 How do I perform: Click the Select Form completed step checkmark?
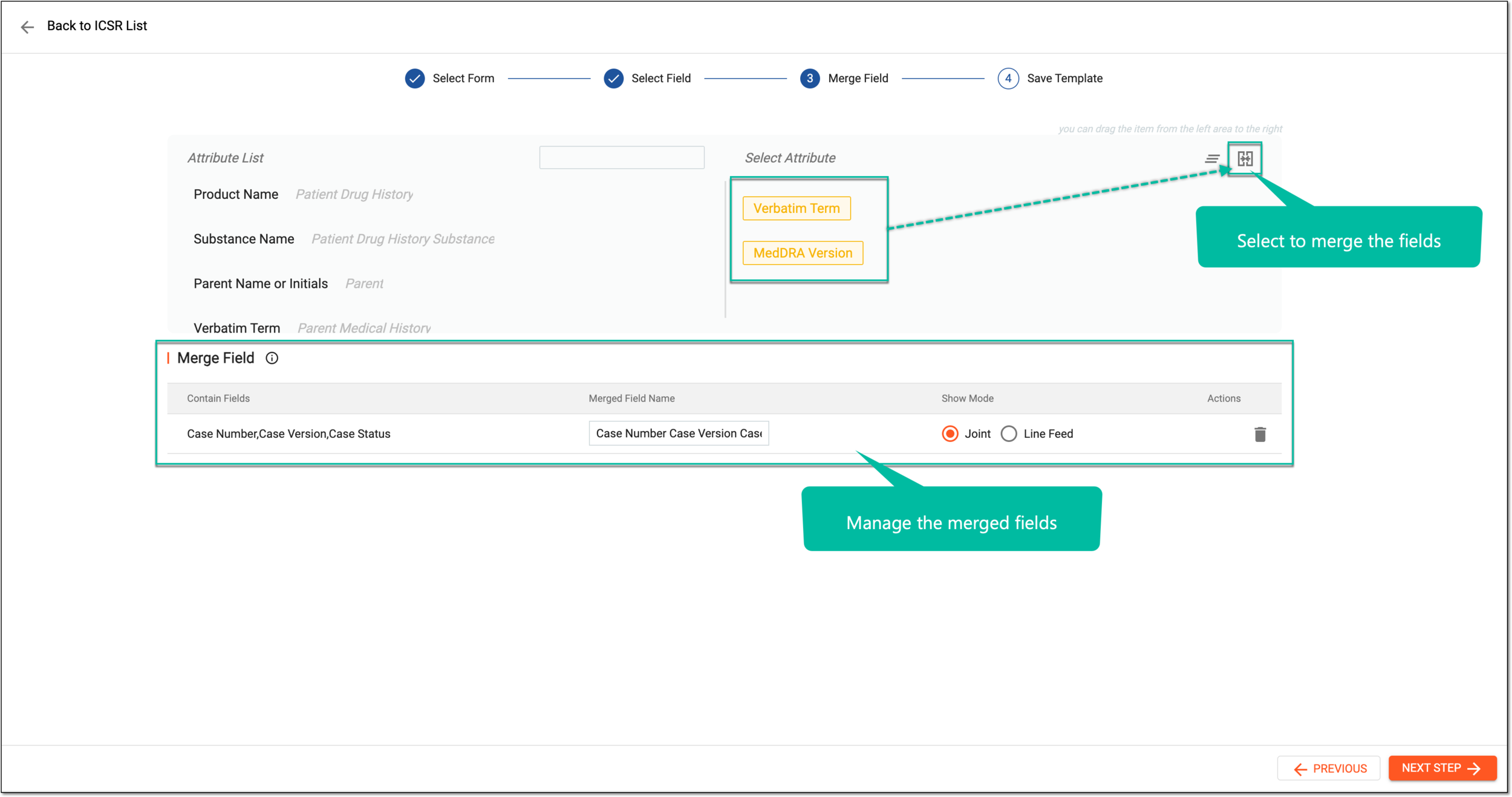click(x=415, y=79)
